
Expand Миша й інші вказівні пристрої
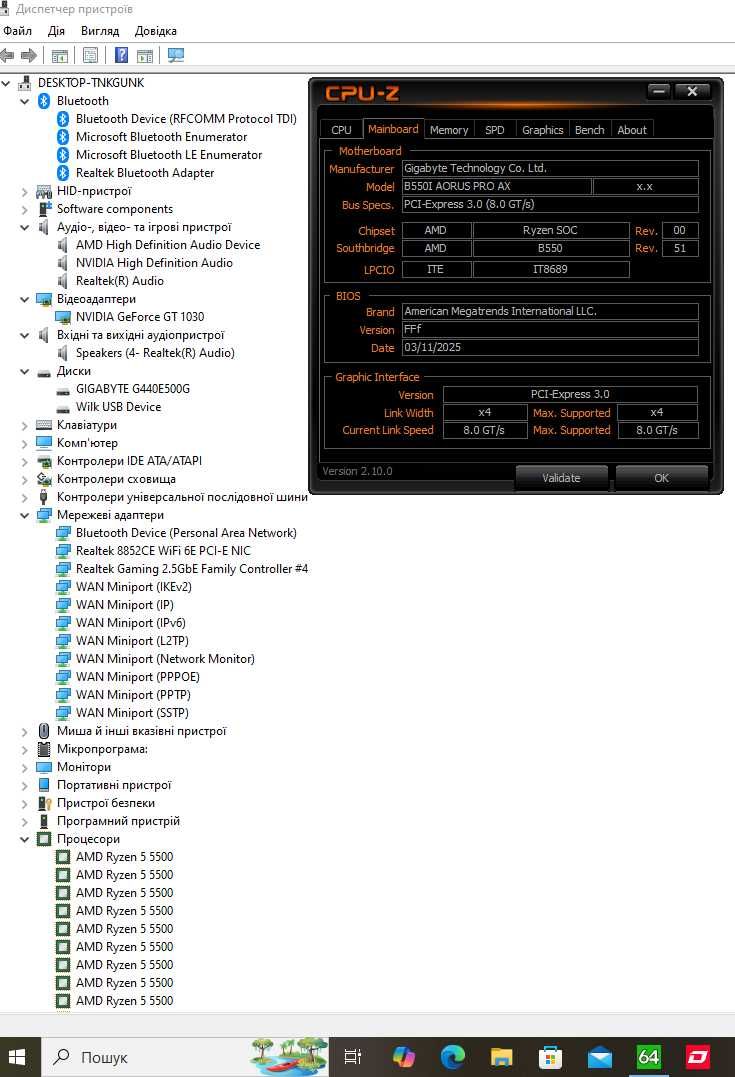click(x=25, y=732)
